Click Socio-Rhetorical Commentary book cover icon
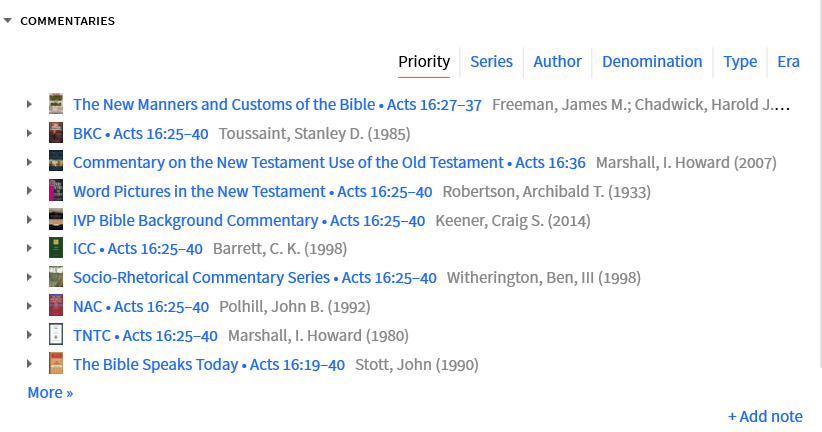This screenshot has width=822, height=432. (56, 277)
